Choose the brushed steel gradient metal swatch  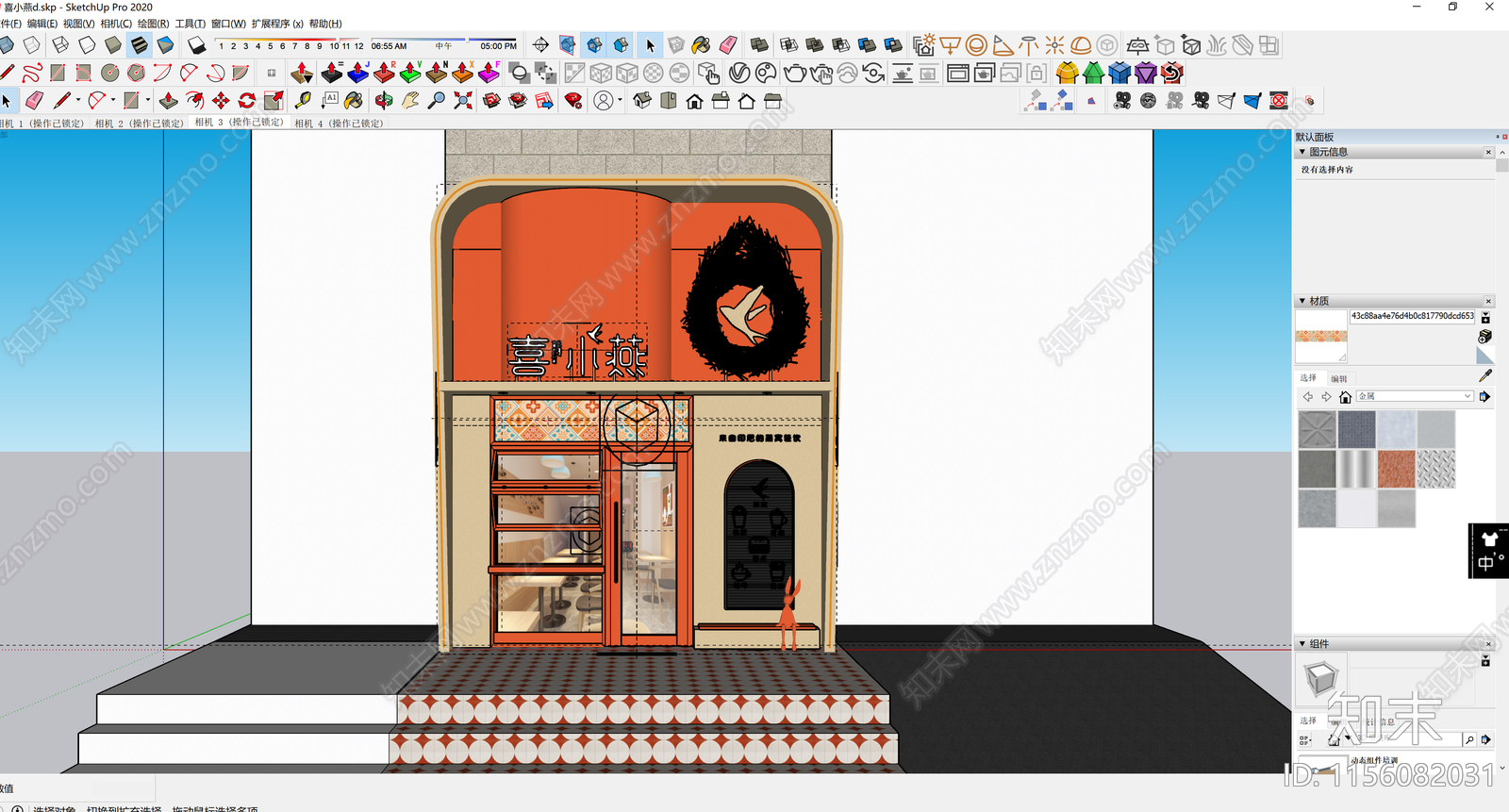pos(1356,470)
